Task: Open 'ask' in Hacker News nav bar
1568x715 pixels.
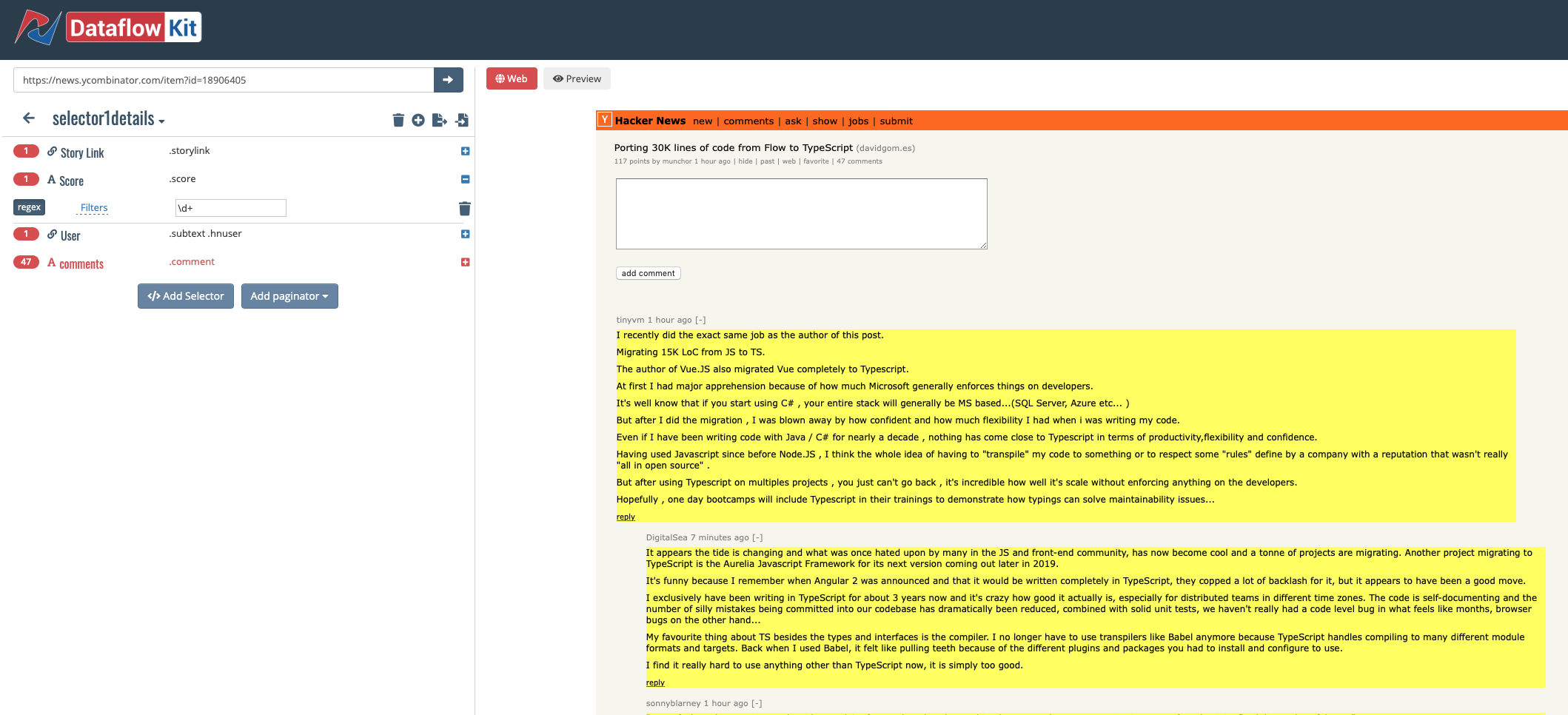Action: tap(793, 121)
